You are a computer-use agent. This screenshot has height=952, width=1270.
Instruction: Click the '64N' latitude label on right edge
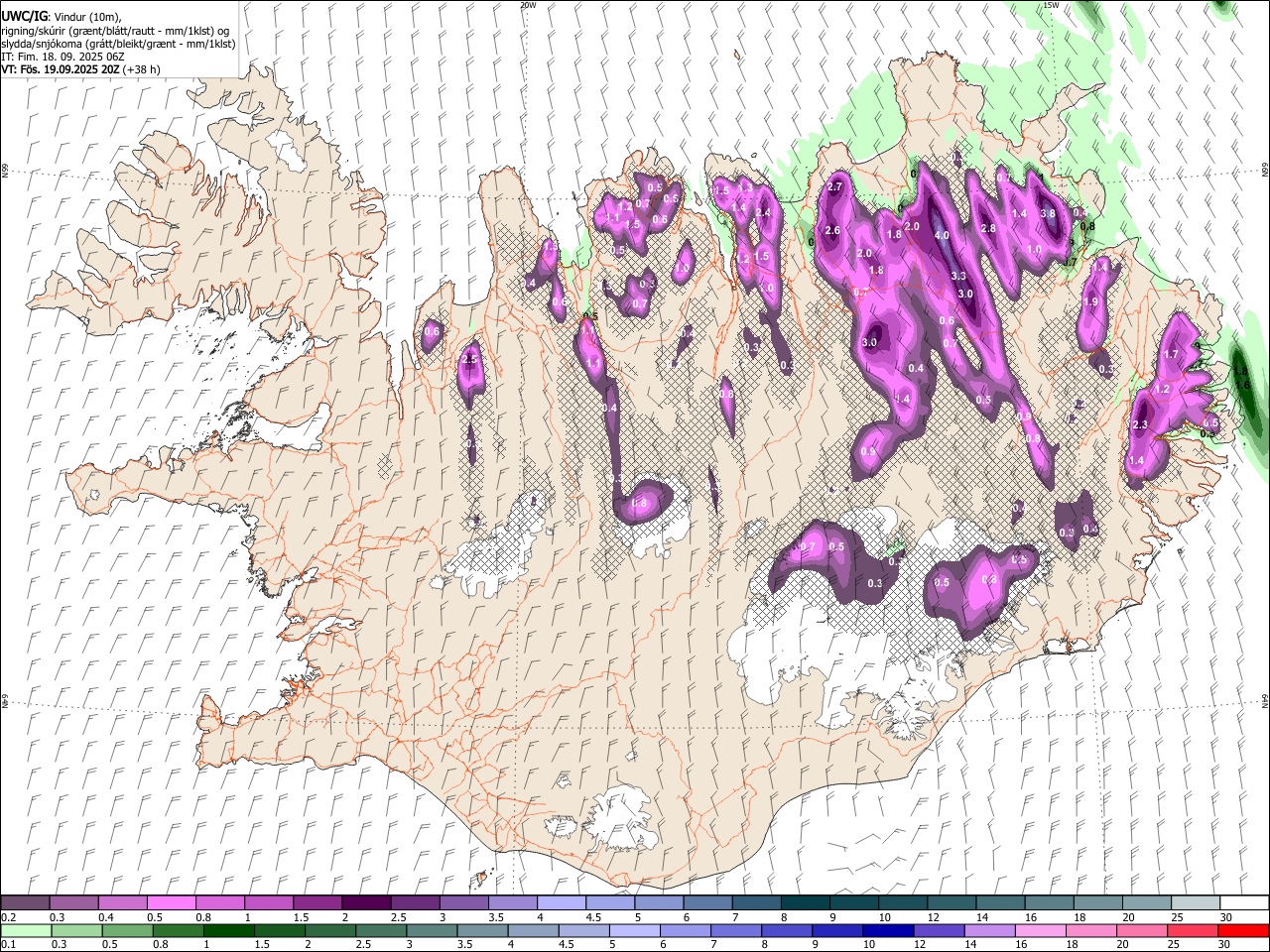click(1265, 700)
